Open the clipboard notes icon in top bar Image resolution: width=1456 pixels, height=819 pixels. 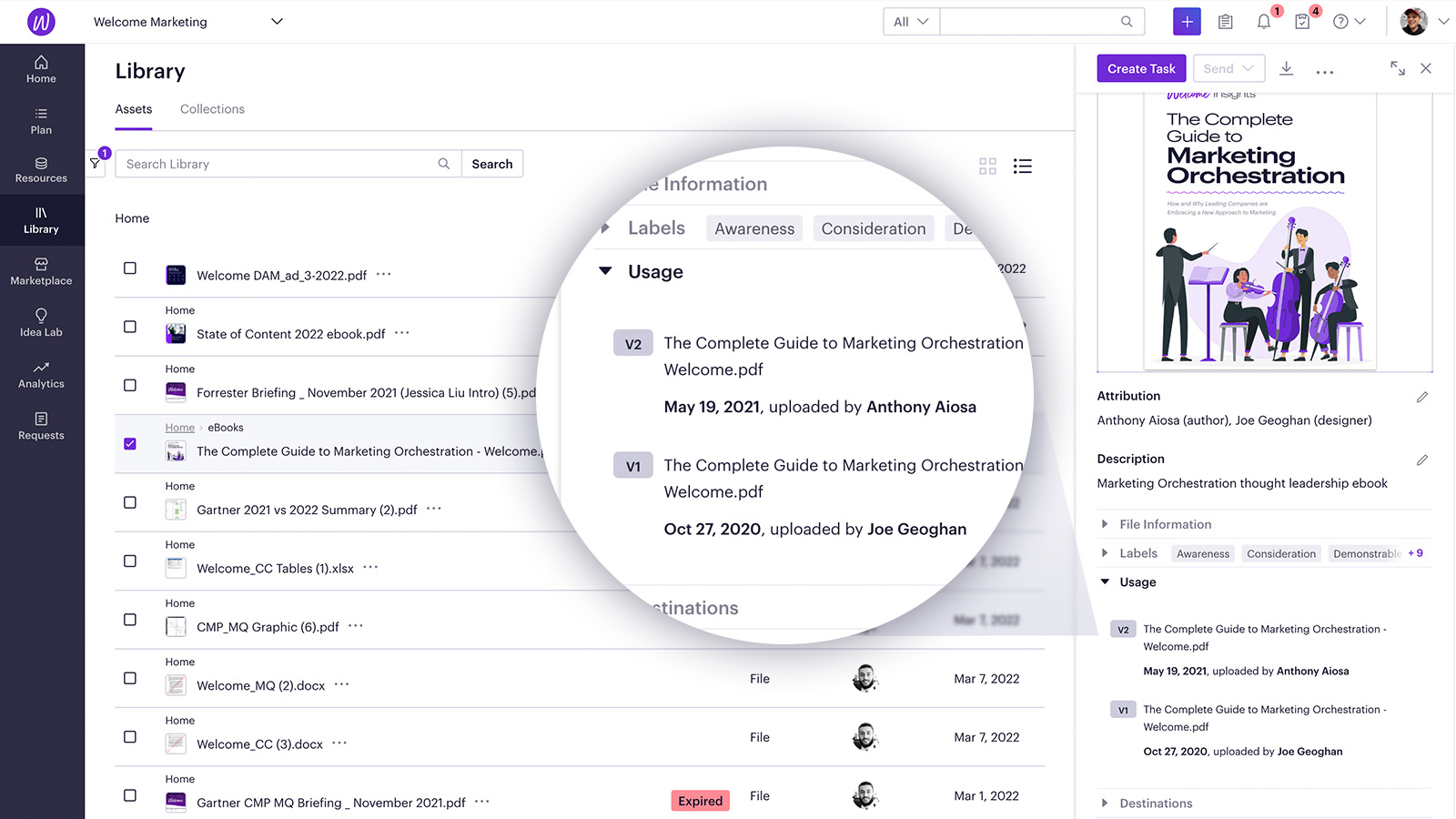[1226, 22]
